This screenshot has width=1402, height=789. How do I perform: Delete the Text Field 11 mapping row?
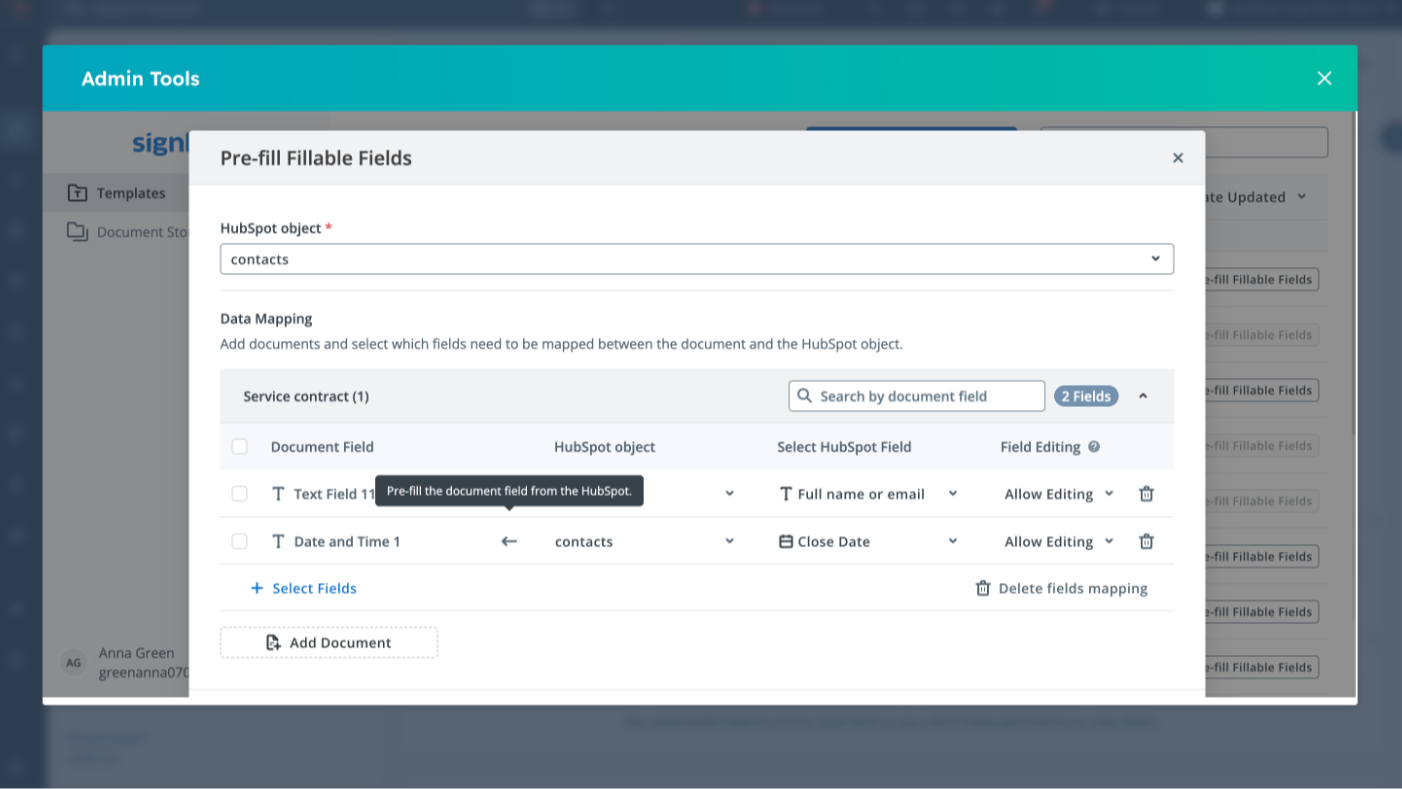tap(1146, 493)
